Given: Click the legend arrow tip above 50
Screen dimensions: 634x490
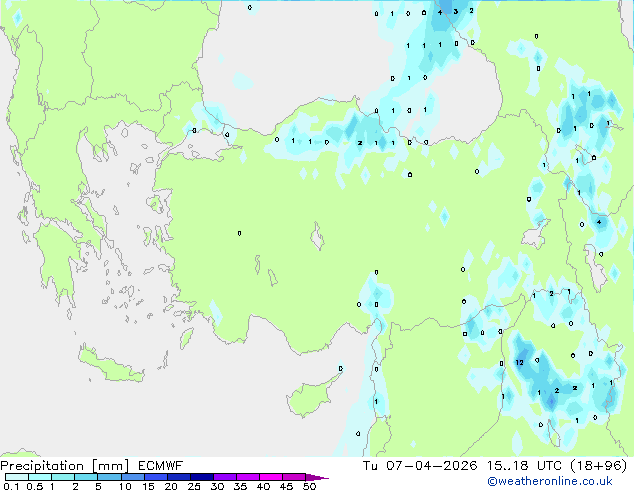Looking at the screenshot, I should pyautogui.click(x=317, y=477).
